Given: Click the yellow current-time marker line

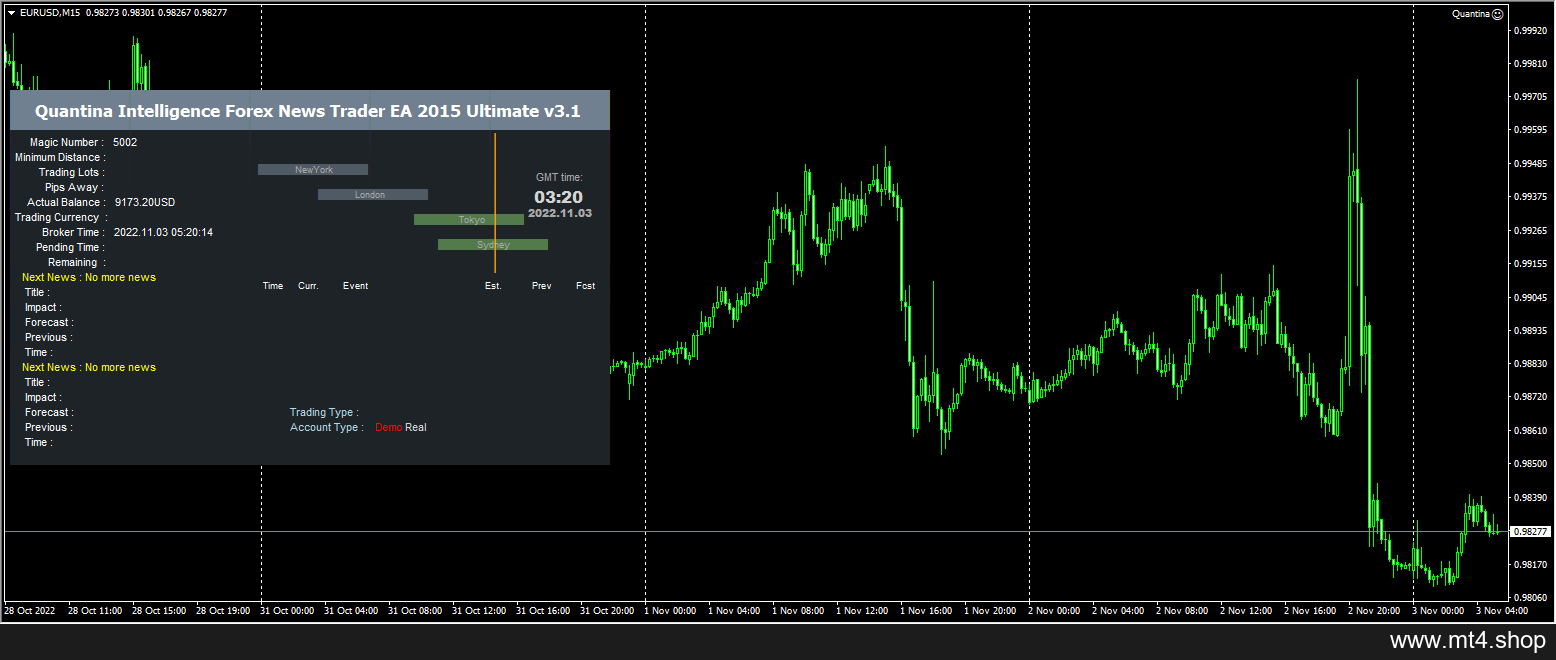Looking at the screenshot, I should coord(495,203).
